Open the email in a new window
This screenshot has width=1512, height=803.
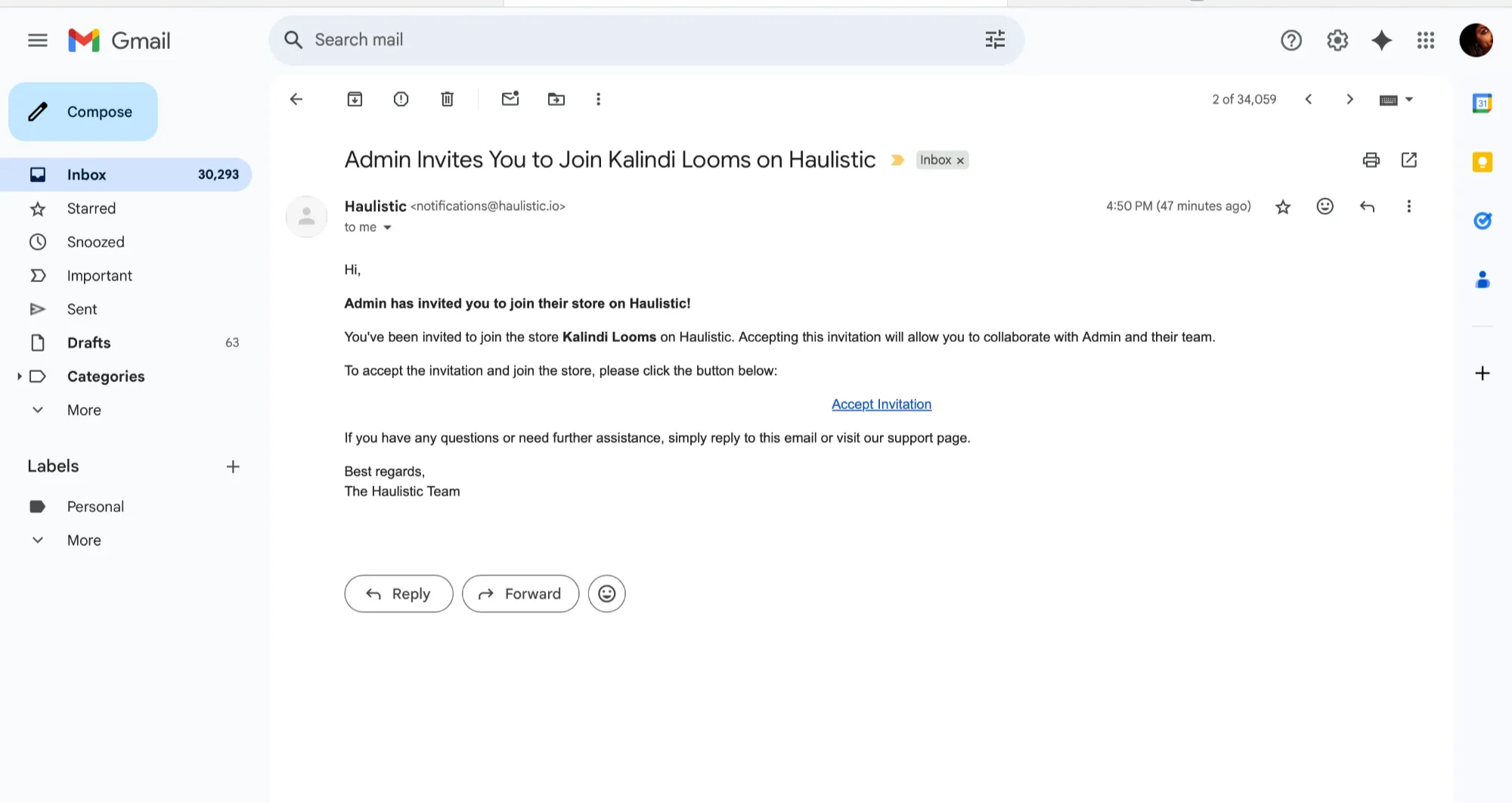[x=1409, y=160]
